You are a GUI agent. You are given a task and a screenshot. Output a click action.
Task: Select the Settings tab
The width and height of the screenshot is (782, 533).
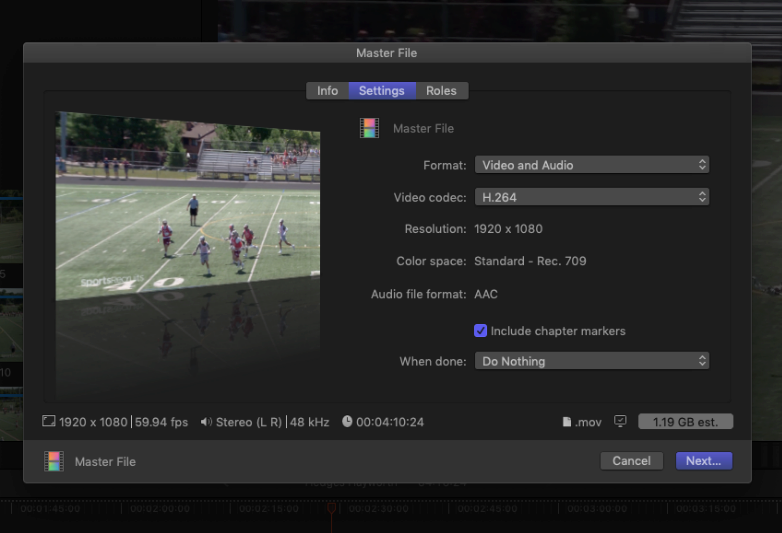(382, 91)
